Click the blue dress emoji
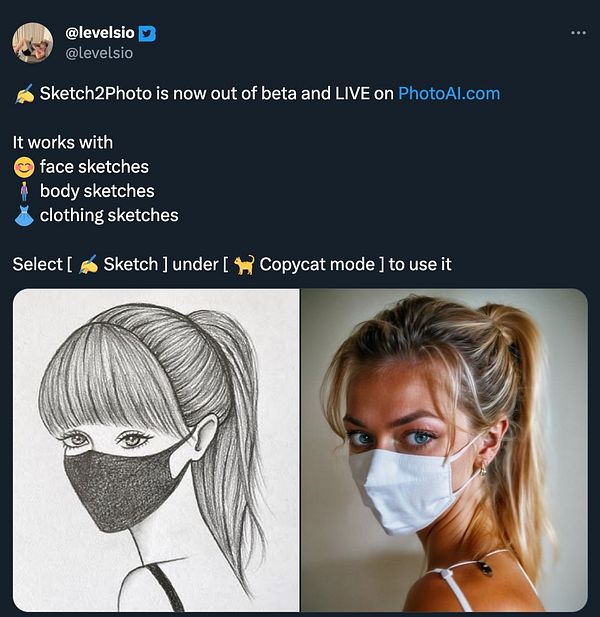 (24, 216)
